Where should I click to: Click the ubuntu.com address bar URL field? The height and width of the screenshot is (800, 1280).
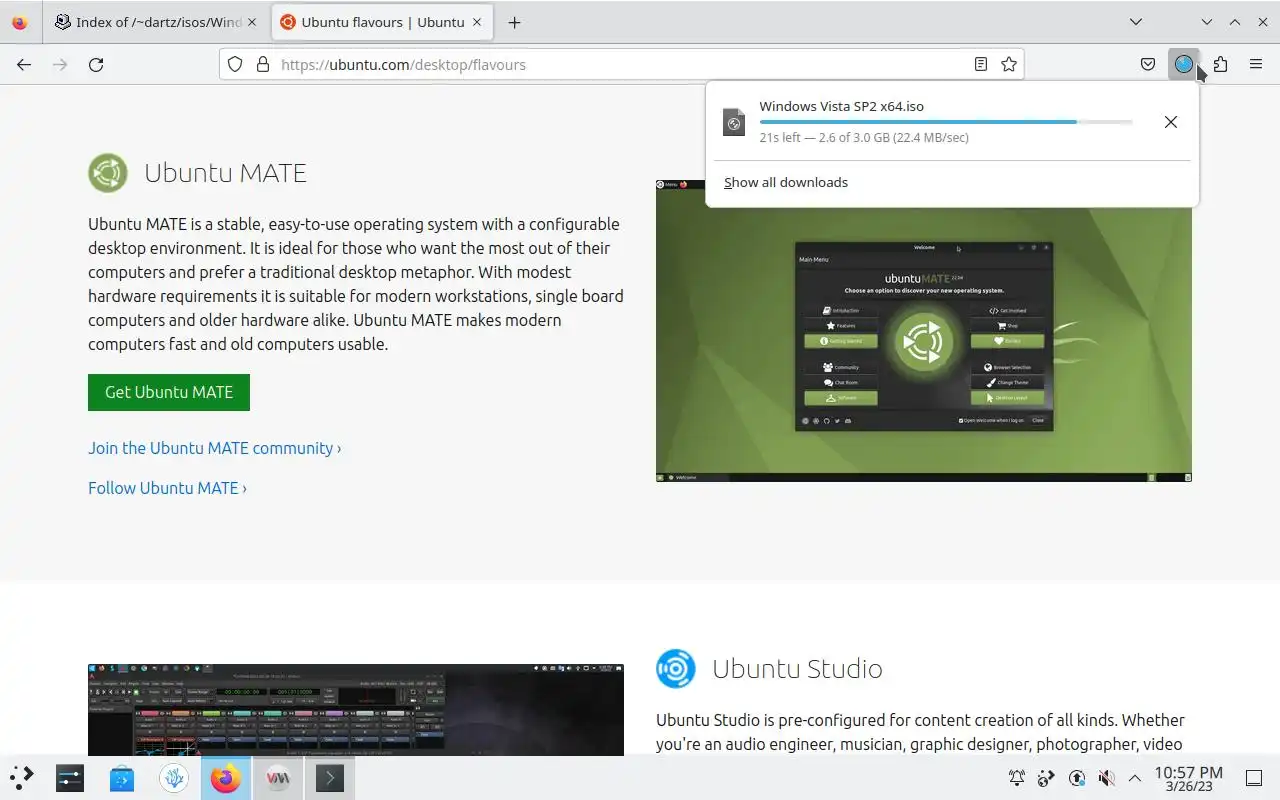click(x=620, y=64)
